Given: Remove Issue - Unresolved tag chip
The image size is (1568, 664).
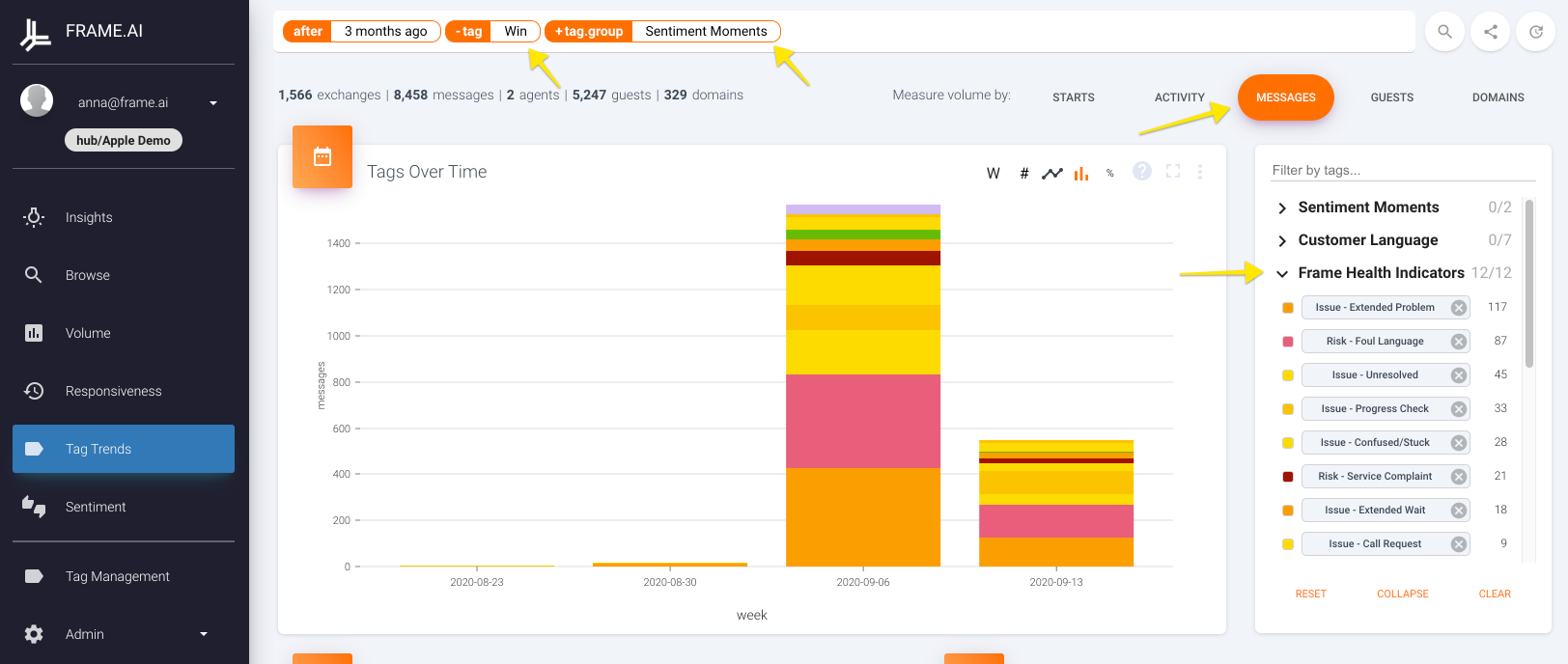Looking at the screenshot, I should (1459, 375).
